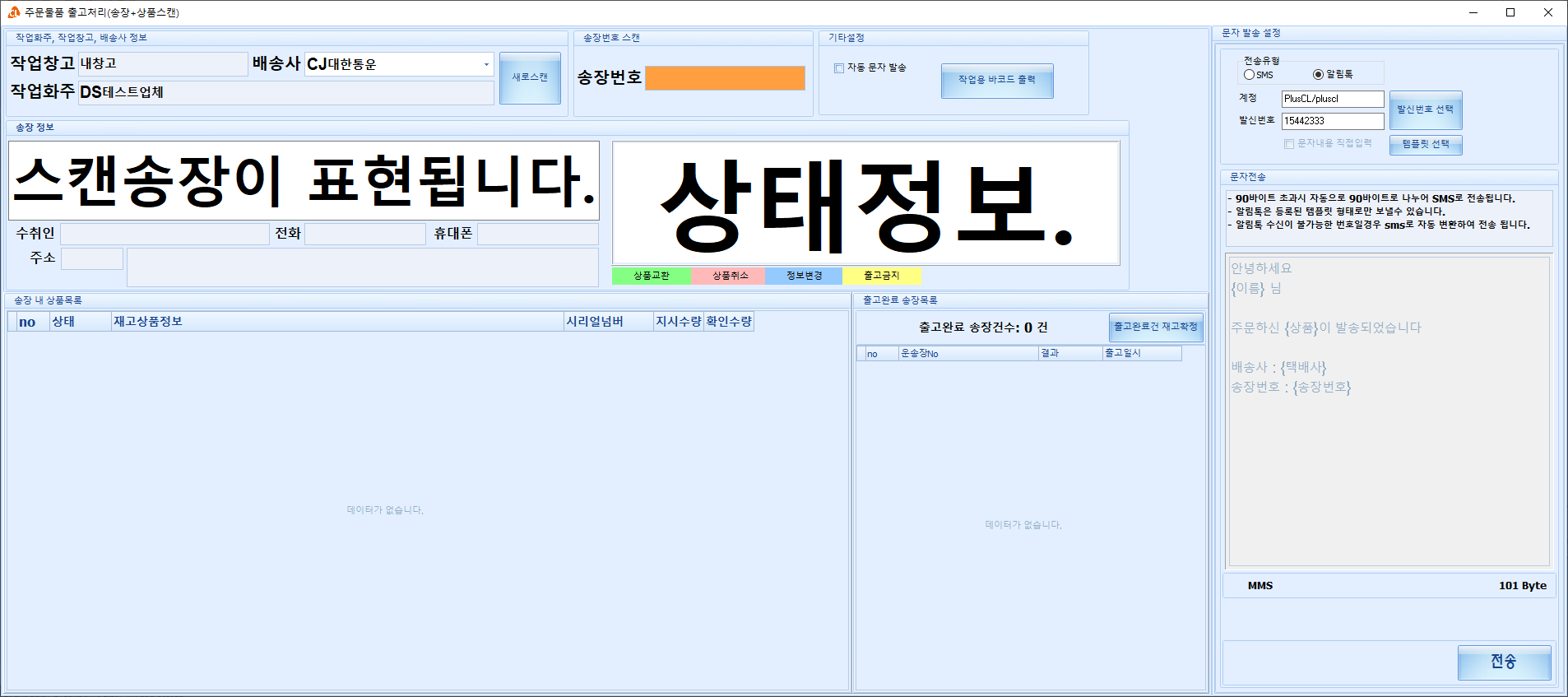This screenshot has height=697, width=1568.
Task: Click the pink 상품취소 status label
Action: click(730, 276)
